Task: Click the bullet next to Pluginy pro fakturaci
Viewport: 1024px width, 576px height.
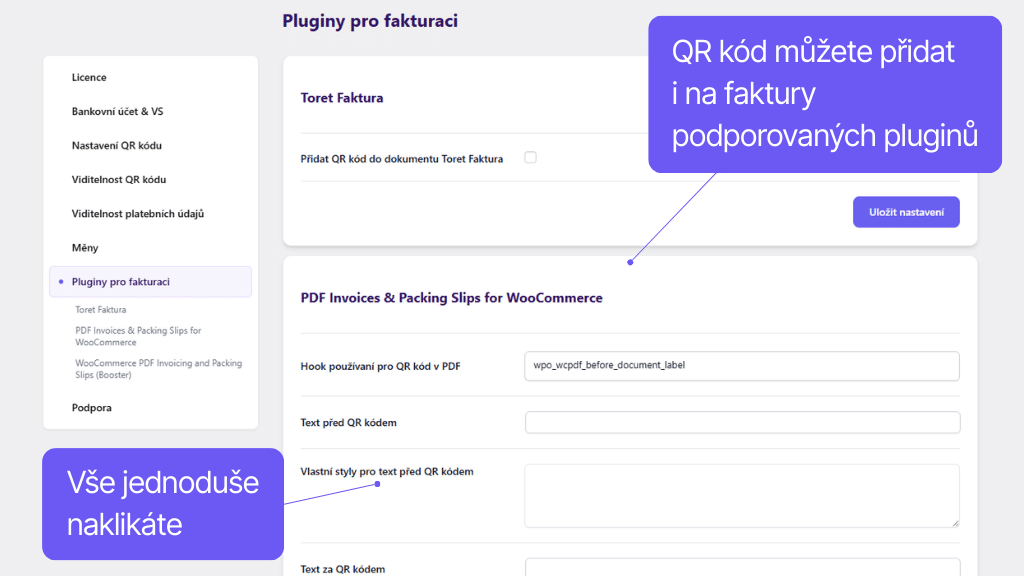Action: [60, 281]
